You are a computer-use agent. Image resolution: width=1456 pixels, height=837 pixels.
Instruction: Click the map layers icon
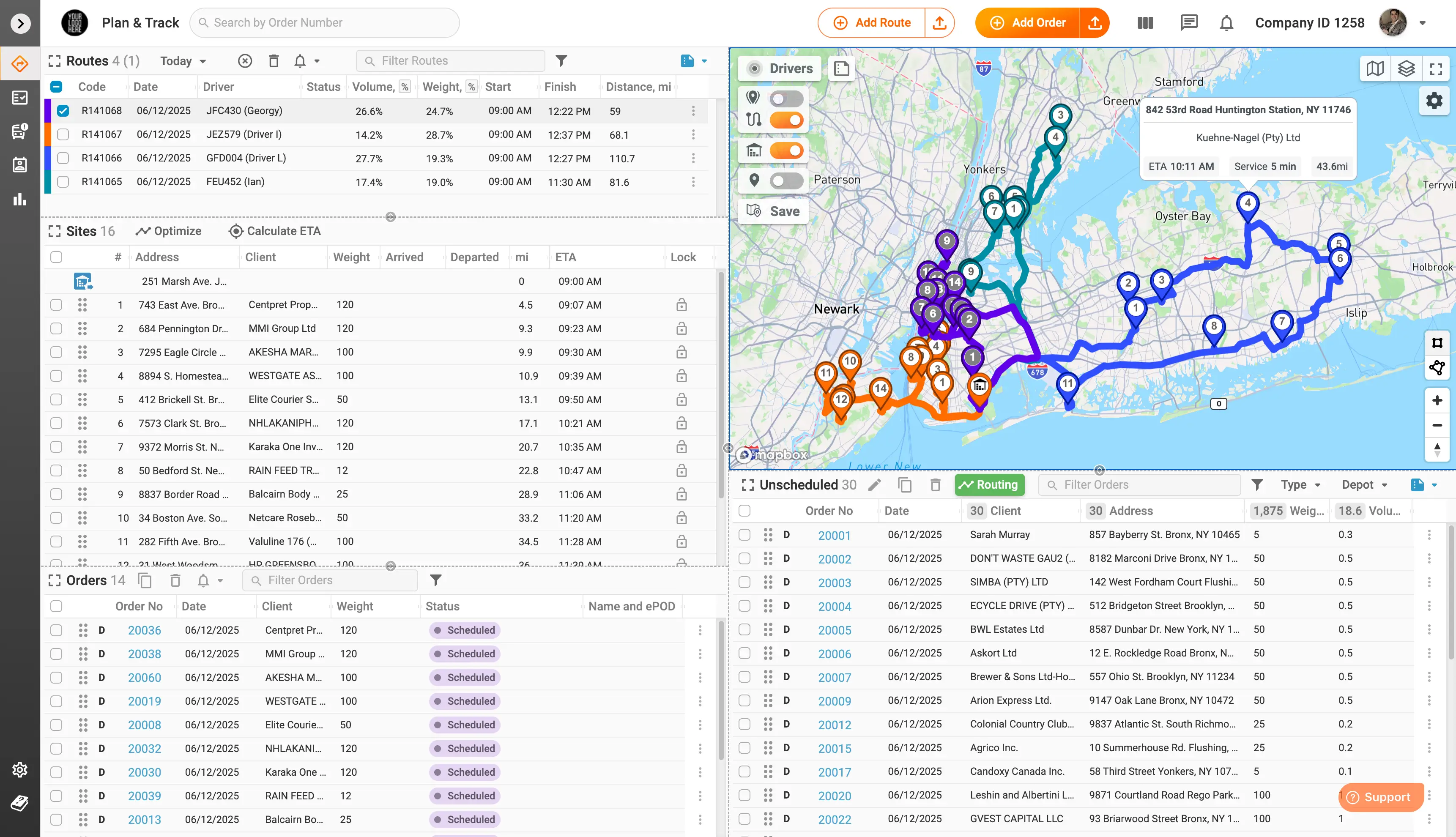[x=1406, y=69]
